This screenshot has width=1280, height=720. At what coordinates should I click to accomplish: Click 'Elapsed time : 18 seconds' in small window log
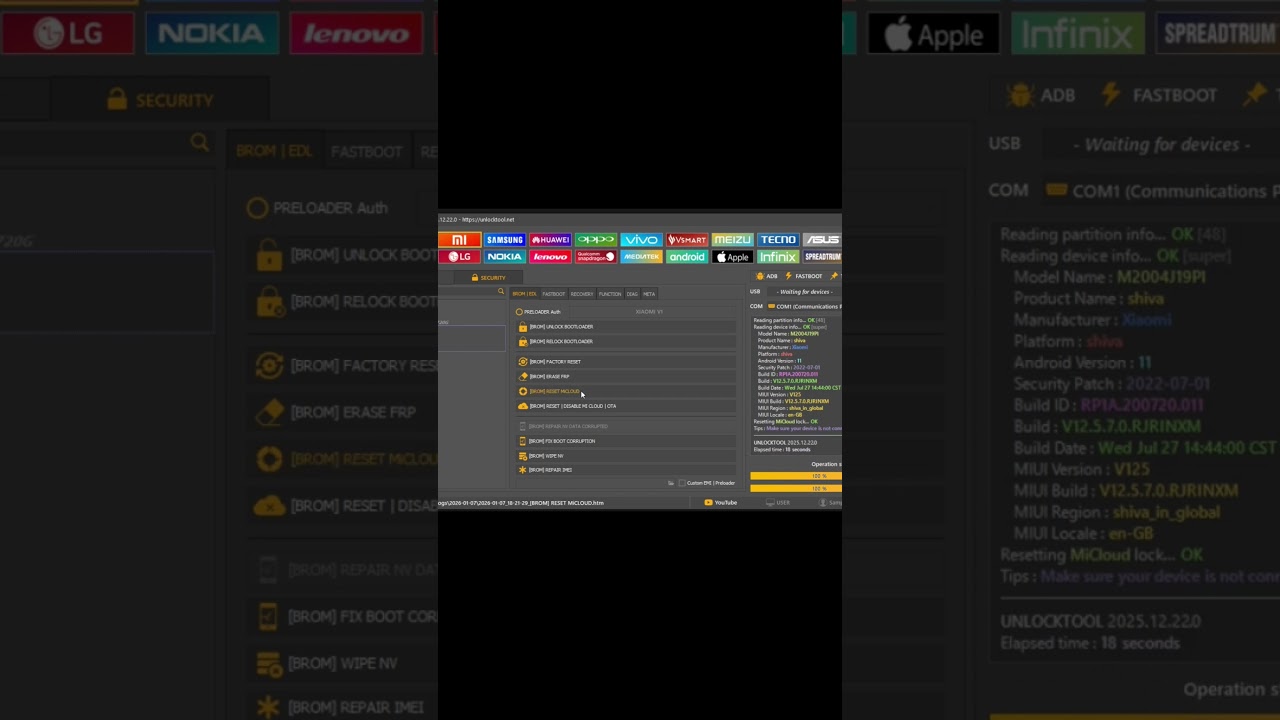tap(782, 449)
